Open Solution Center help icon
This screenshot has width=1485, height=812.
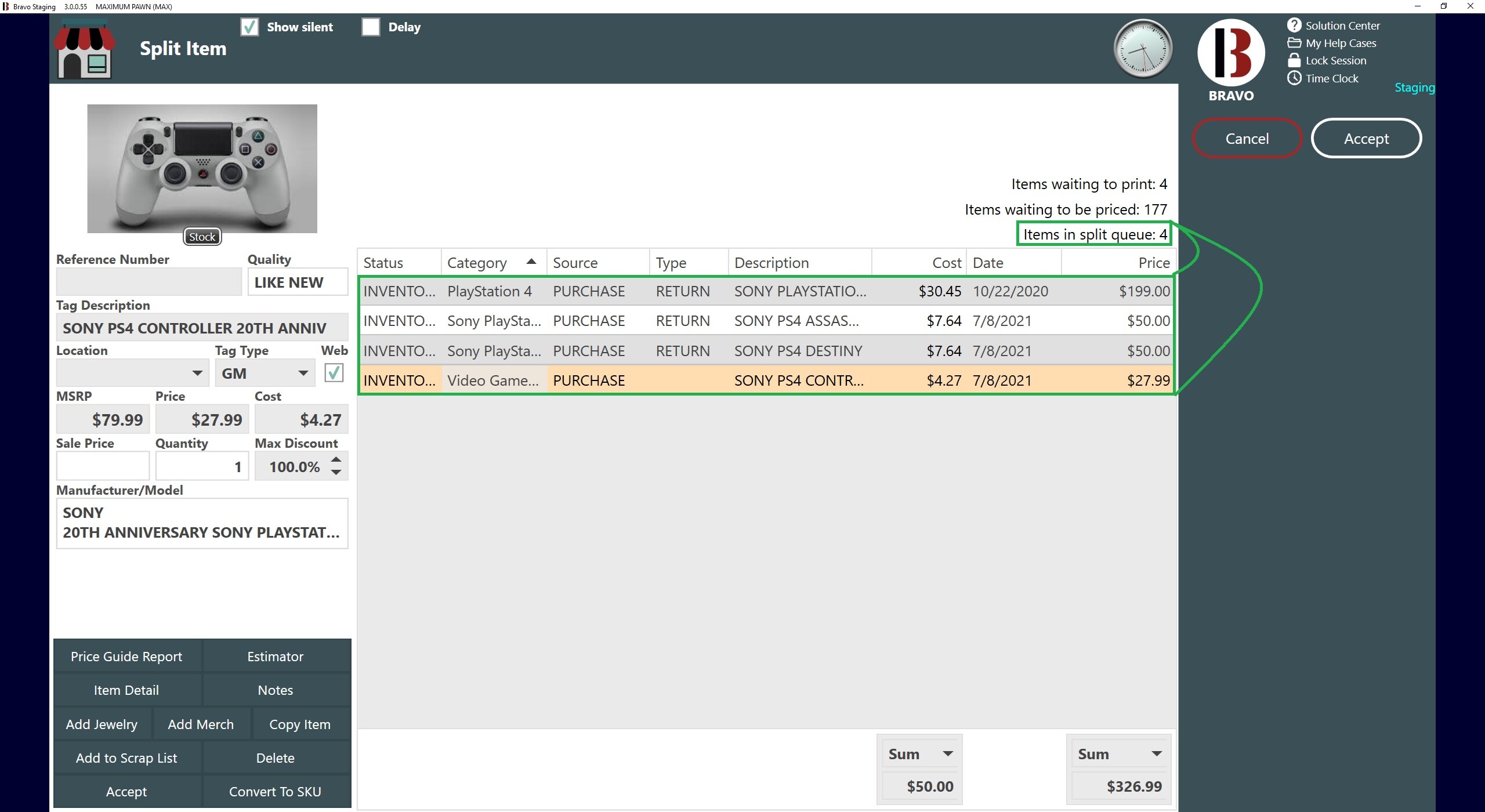[1294, 25]
